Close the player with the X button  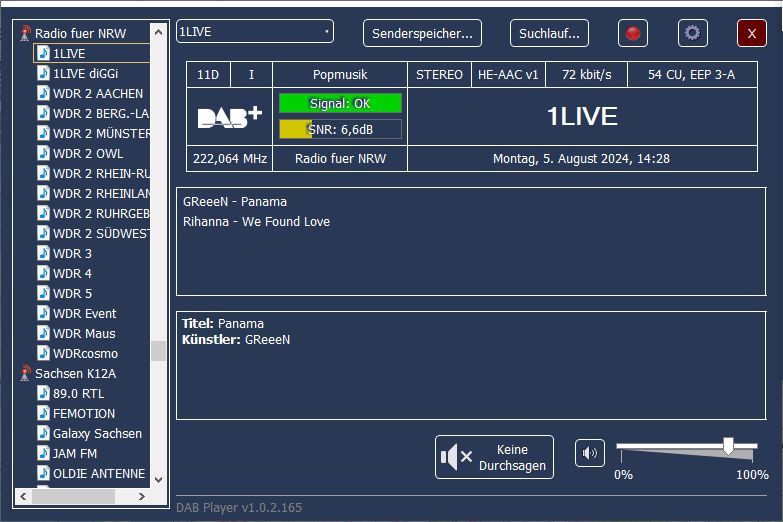coord(751,33)
